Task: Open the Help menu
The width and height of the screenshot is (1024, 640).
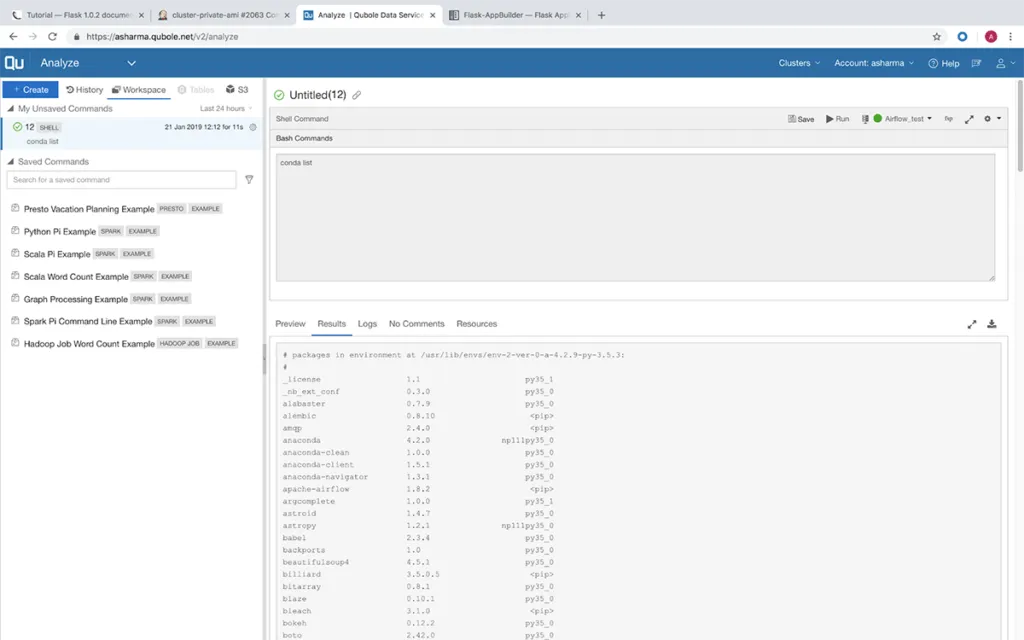Action: pyautogui.click(x=944, y=63)
